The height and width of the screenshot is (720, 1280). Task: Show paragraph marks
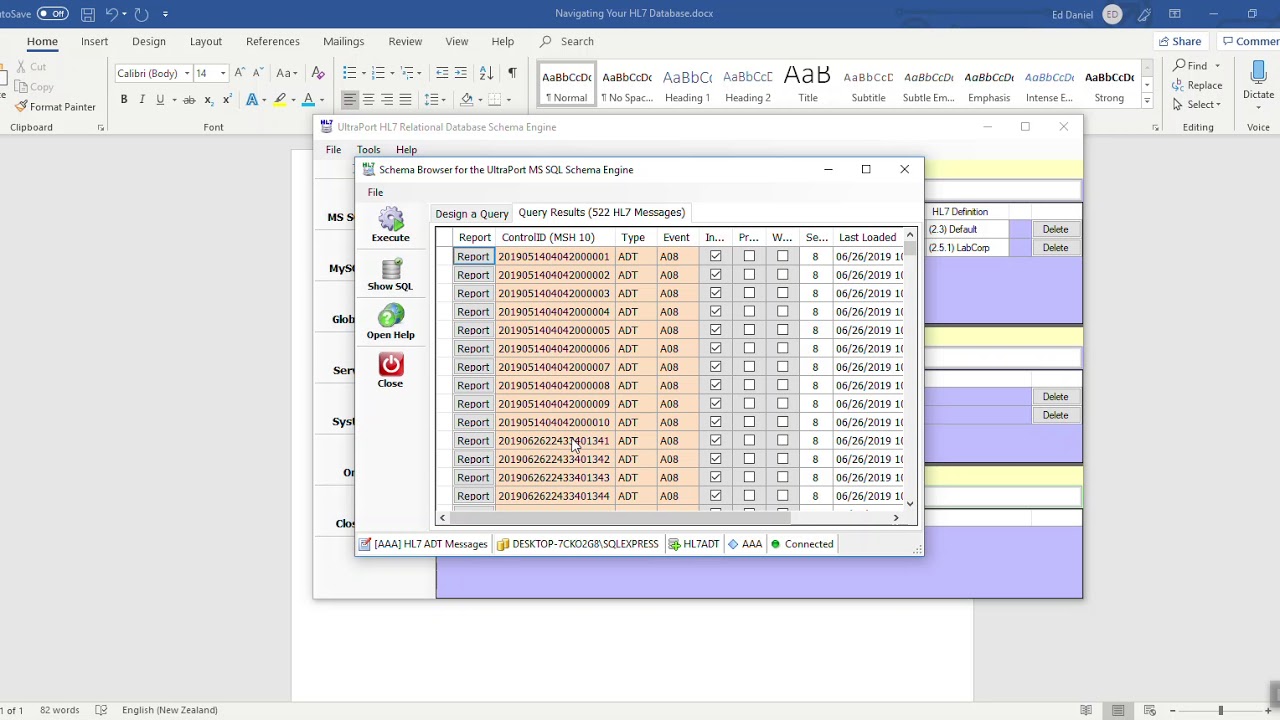pos(512,73)
